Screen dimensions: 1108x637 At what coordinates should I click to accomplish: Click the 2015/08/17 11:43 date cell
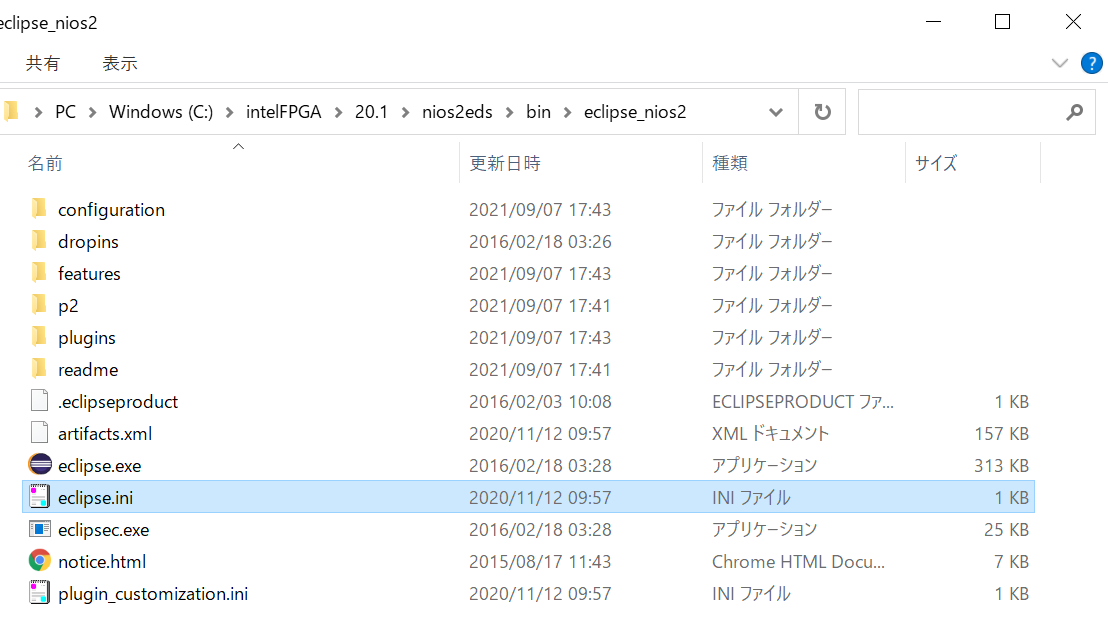point(540,561)
